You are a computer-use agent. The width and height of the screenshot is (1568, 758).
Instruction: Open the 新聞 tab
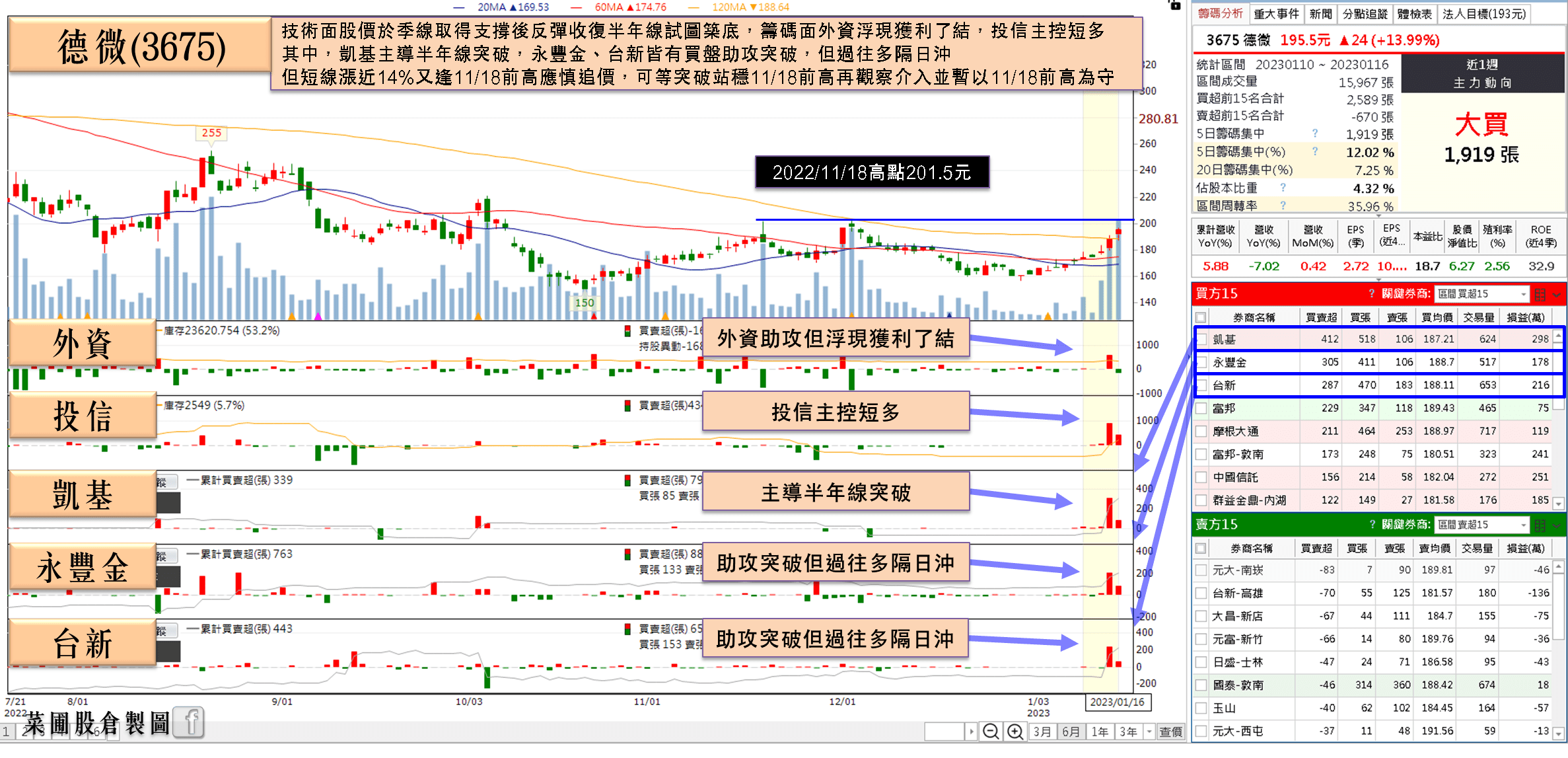tap(1320, 14)
